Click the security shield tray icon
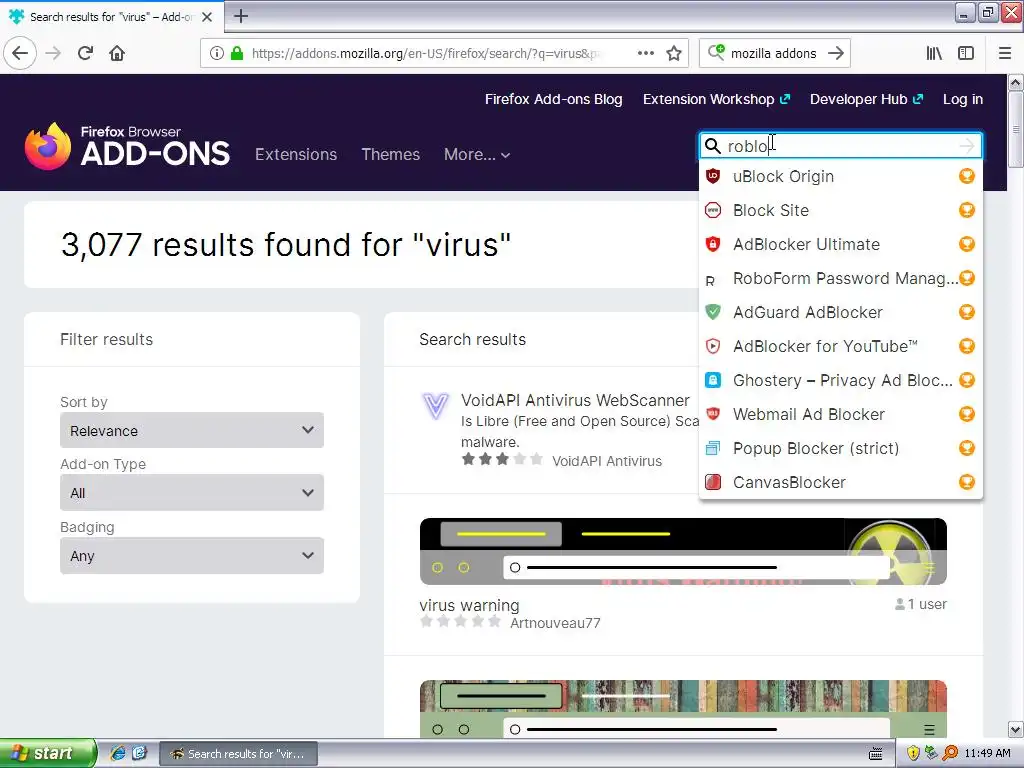Viewport: 1024px width, 768px height. (913, 754)
